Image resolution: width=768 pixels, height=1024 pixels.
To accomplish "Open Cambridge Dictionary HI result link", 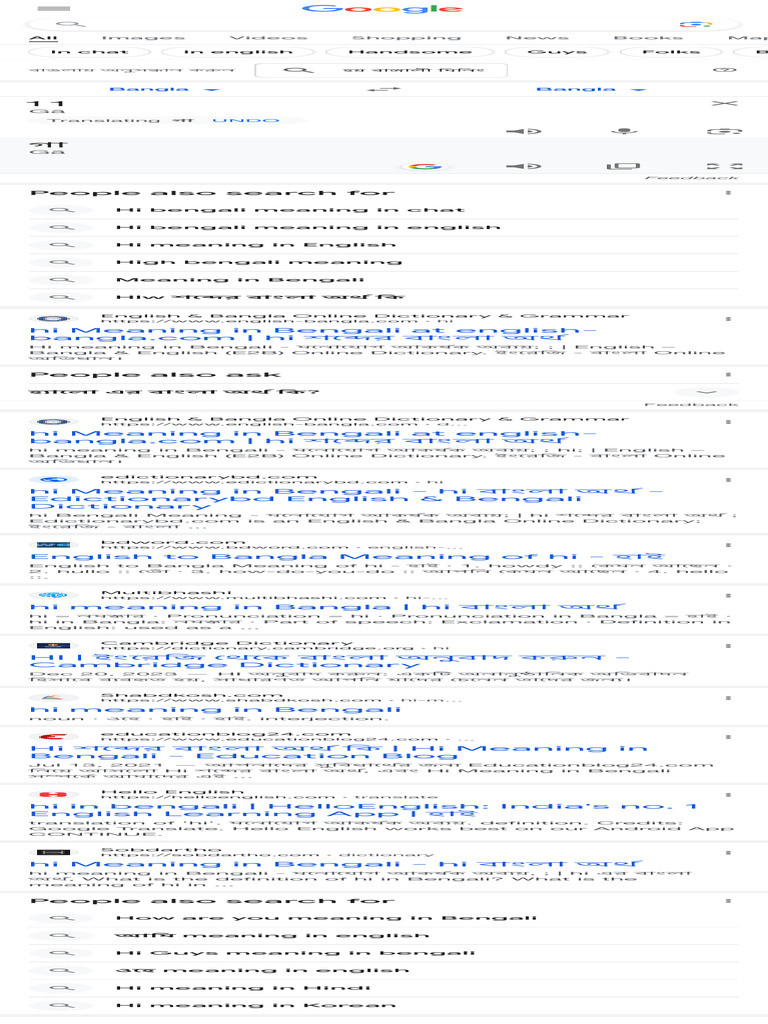I will coord(329,661).
